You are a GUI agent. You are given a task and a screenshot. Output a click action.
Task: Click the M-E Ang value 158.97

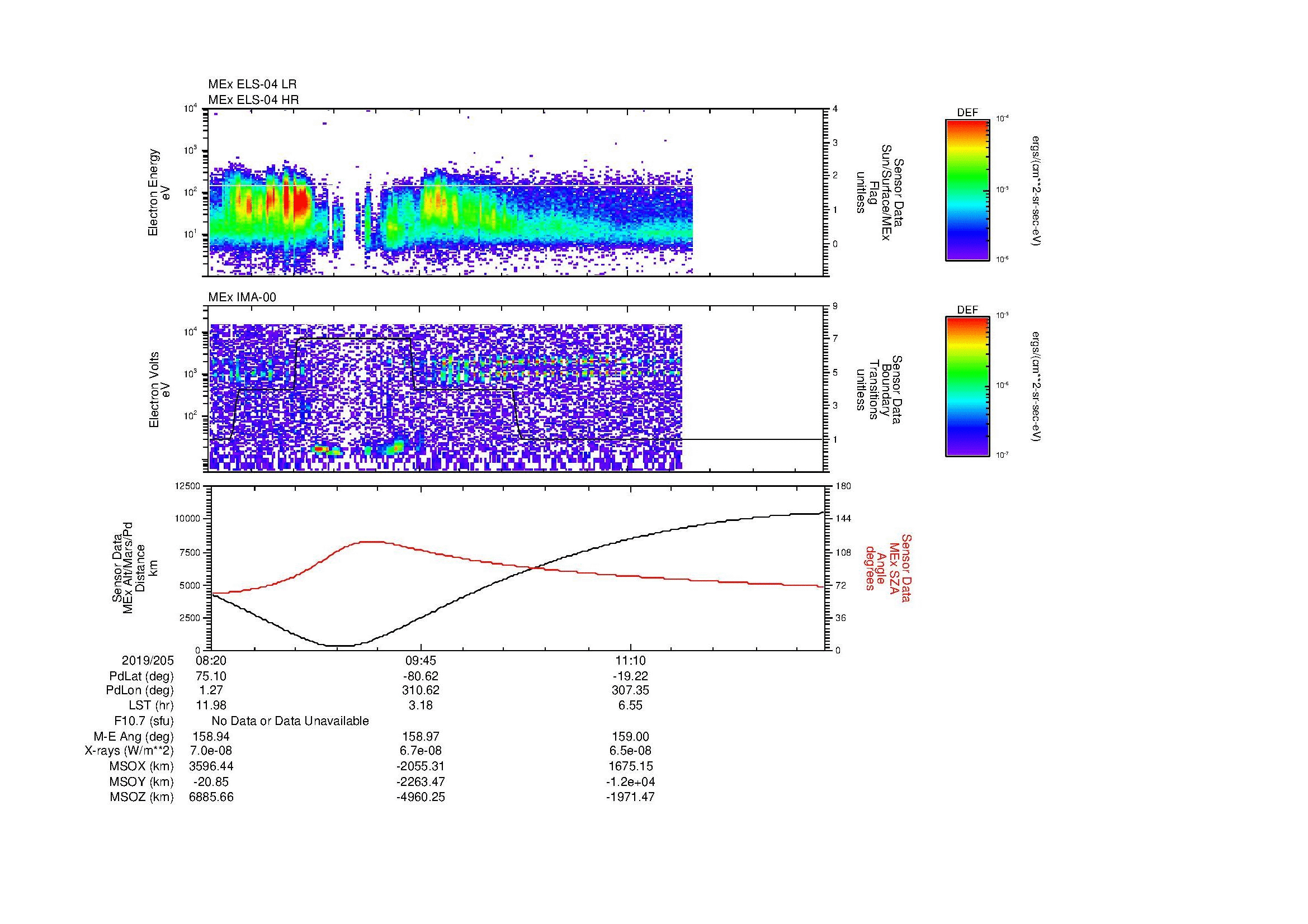coord(421,737)
